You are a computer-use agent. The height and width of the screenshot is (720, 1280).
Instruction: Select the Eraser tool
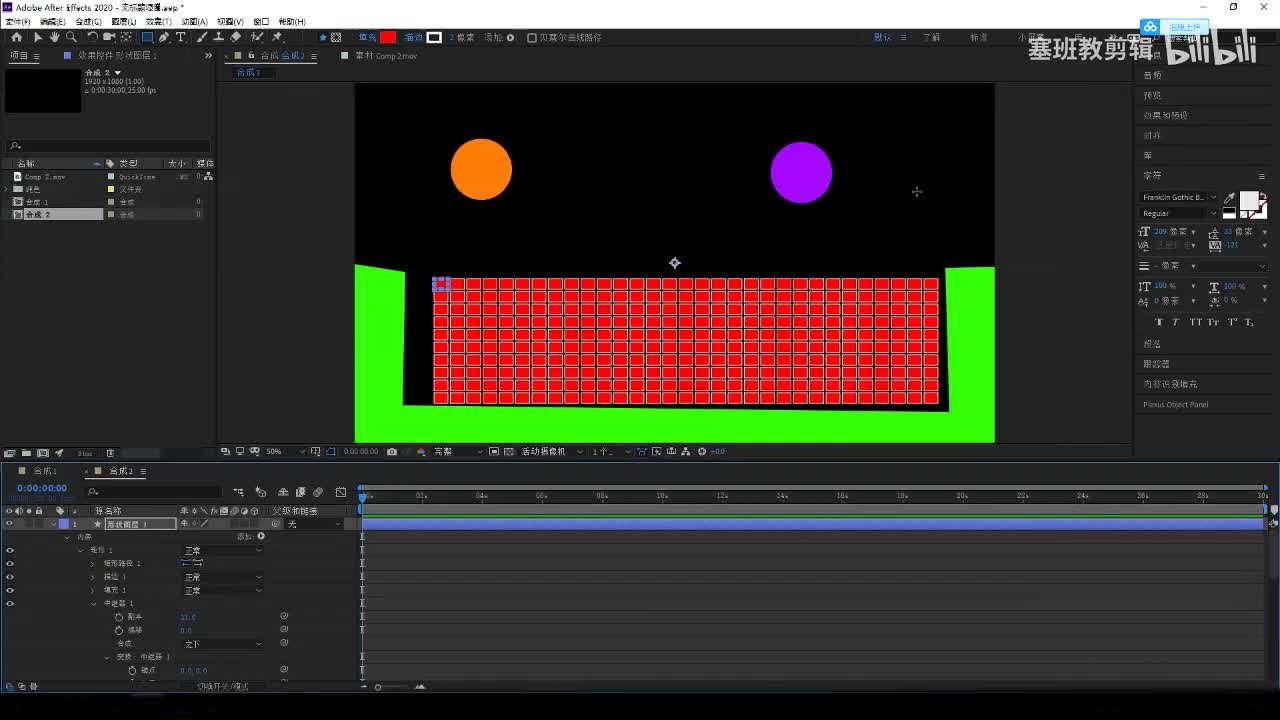coord(236,37)
